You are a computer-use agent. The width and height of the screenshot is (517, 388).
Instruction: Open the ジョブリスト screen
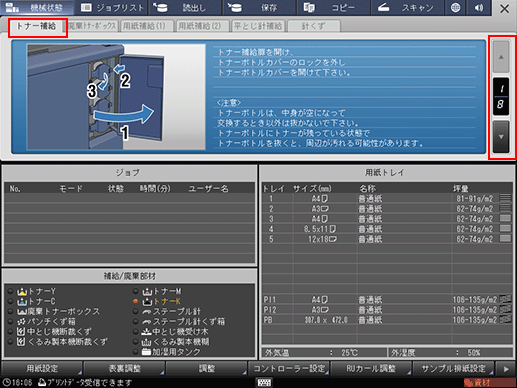(111, 8)
